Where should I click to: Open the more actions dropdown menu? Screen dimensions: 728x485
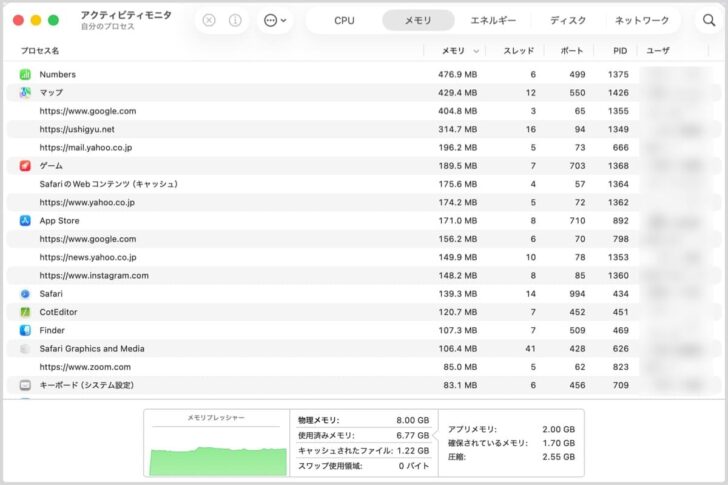point(275,20)
